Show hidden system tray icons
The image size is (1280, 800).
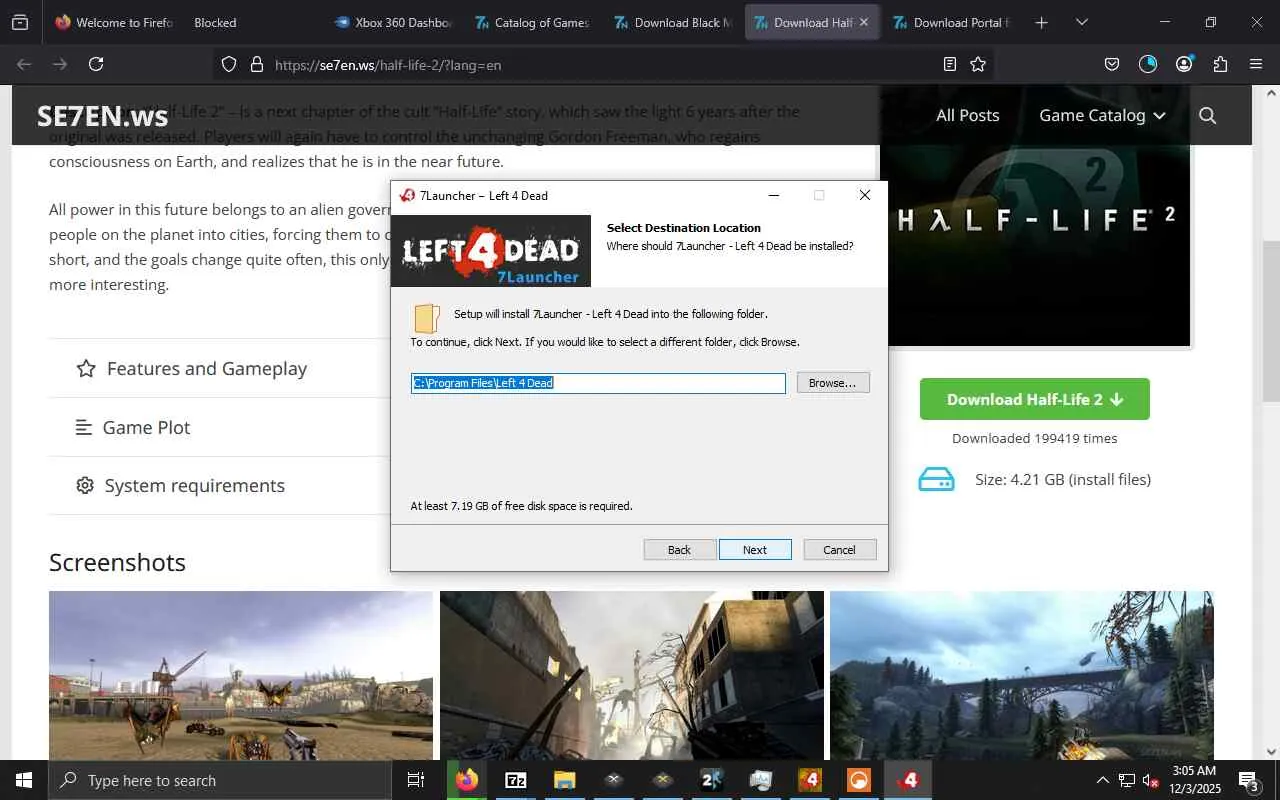coord(1102,780)
